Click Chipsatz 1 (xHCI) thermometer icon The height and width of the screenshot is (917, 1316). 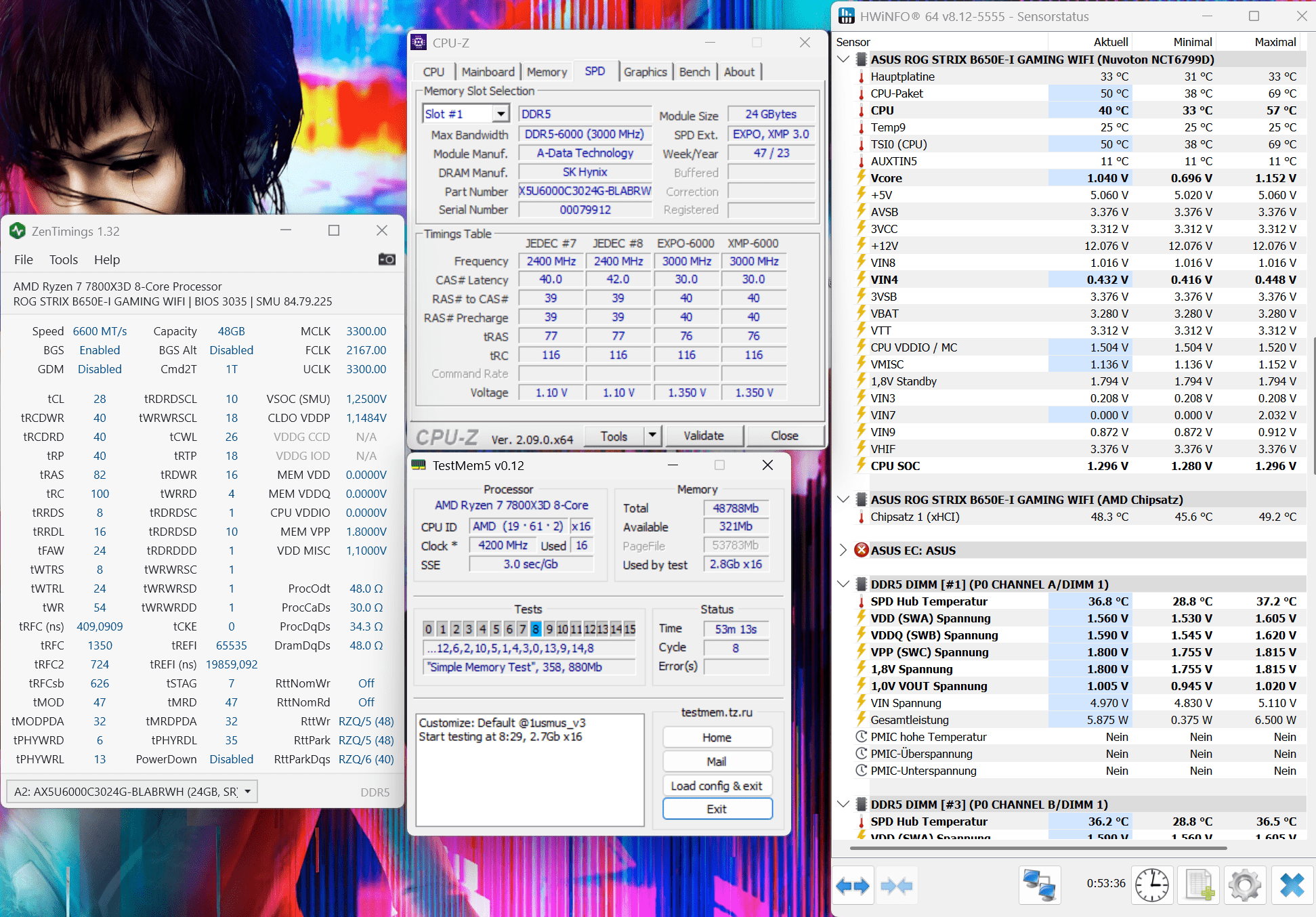pyautogui.click(x=862, y=517)
